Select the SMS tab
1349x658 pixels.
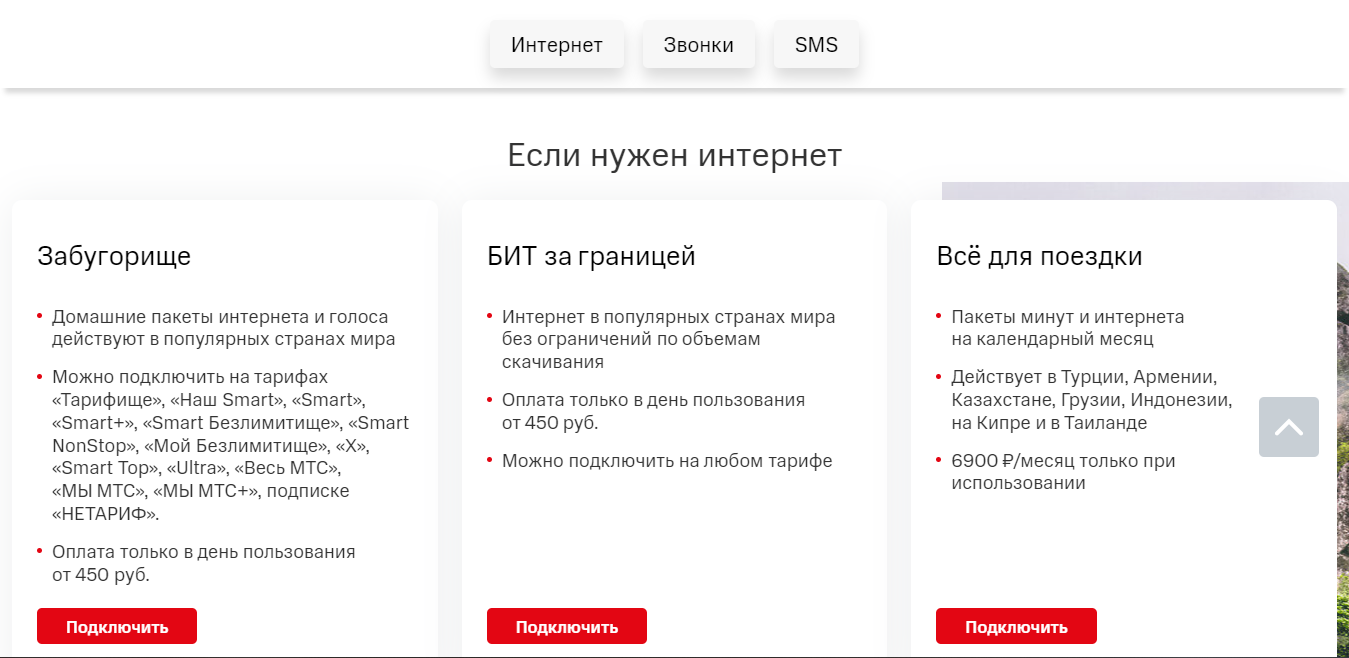816,45
